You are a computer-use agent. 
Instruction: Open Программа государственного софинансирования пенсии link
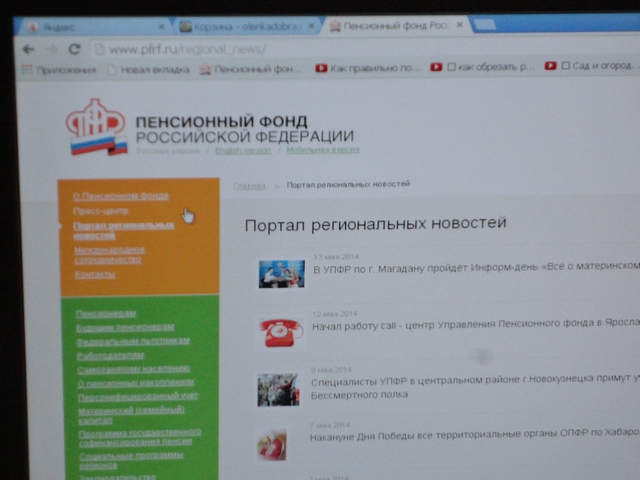140,437
